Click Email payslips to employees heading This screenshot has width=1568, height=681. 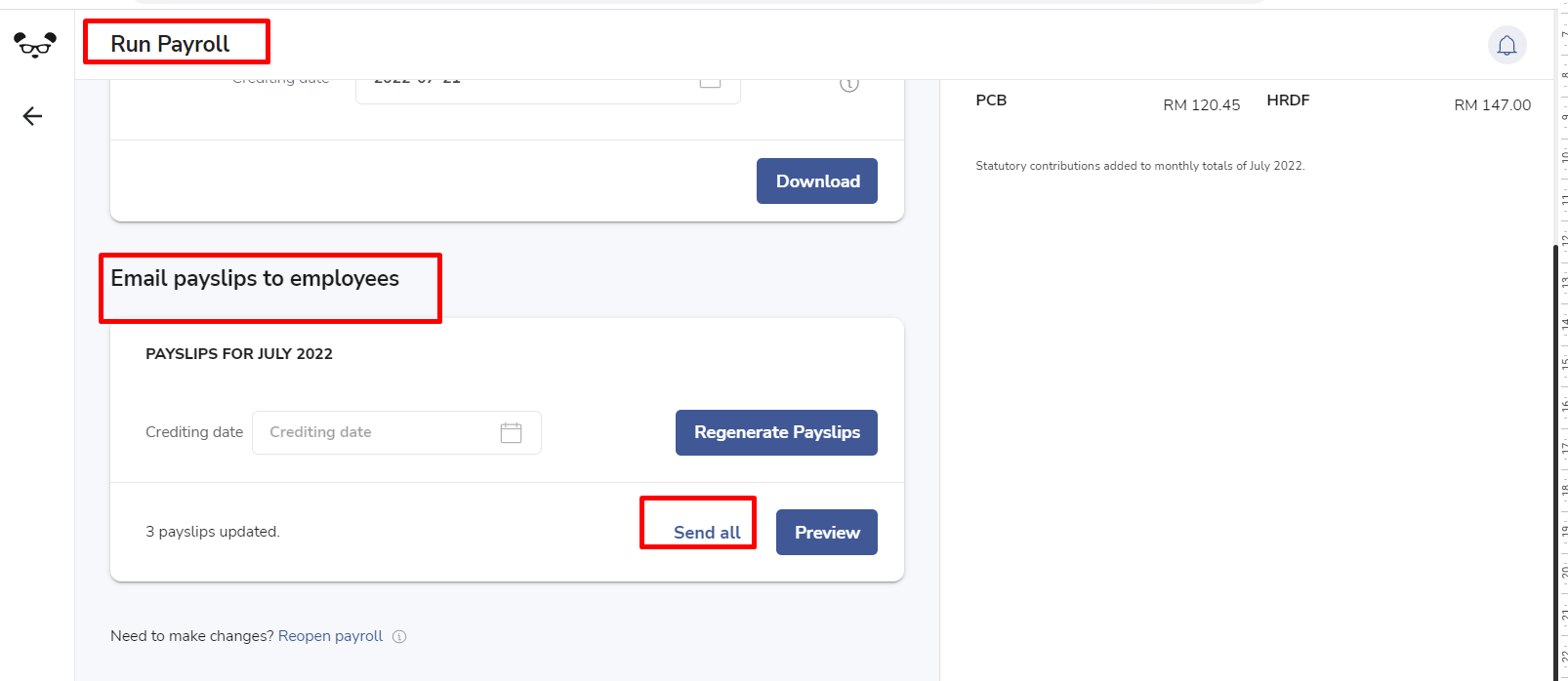pyautogui.click(x=255, y=278)
